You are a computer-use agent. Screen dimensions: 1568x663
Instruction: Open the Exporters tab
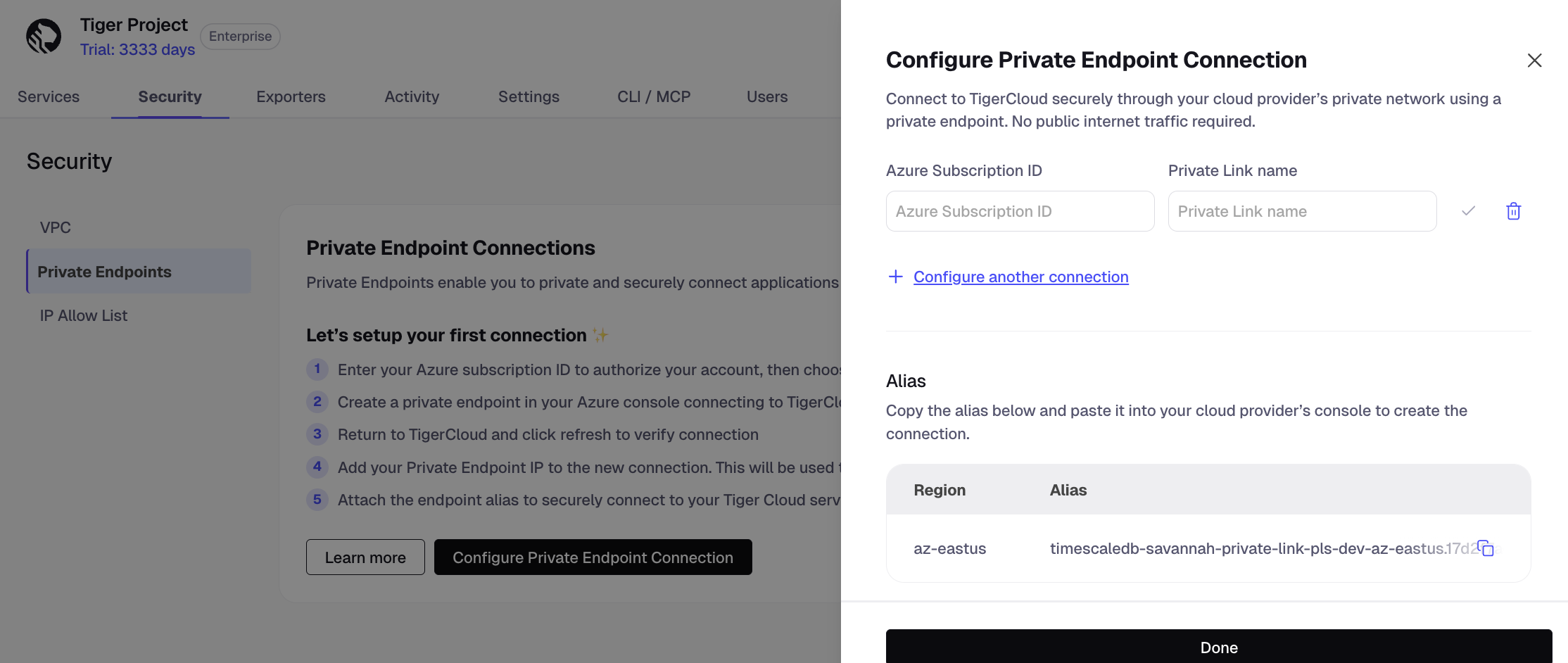(x=291, y=96)
